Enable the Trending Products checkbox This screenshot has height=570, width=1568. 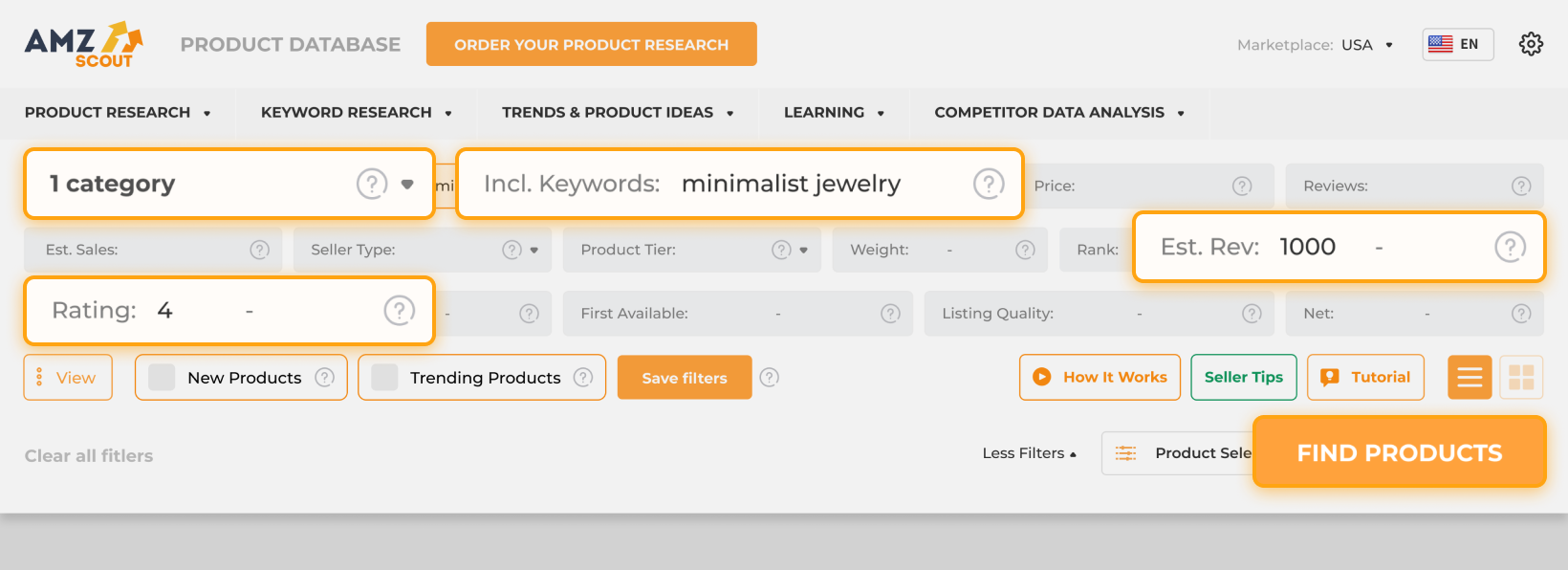pos(383,377)
